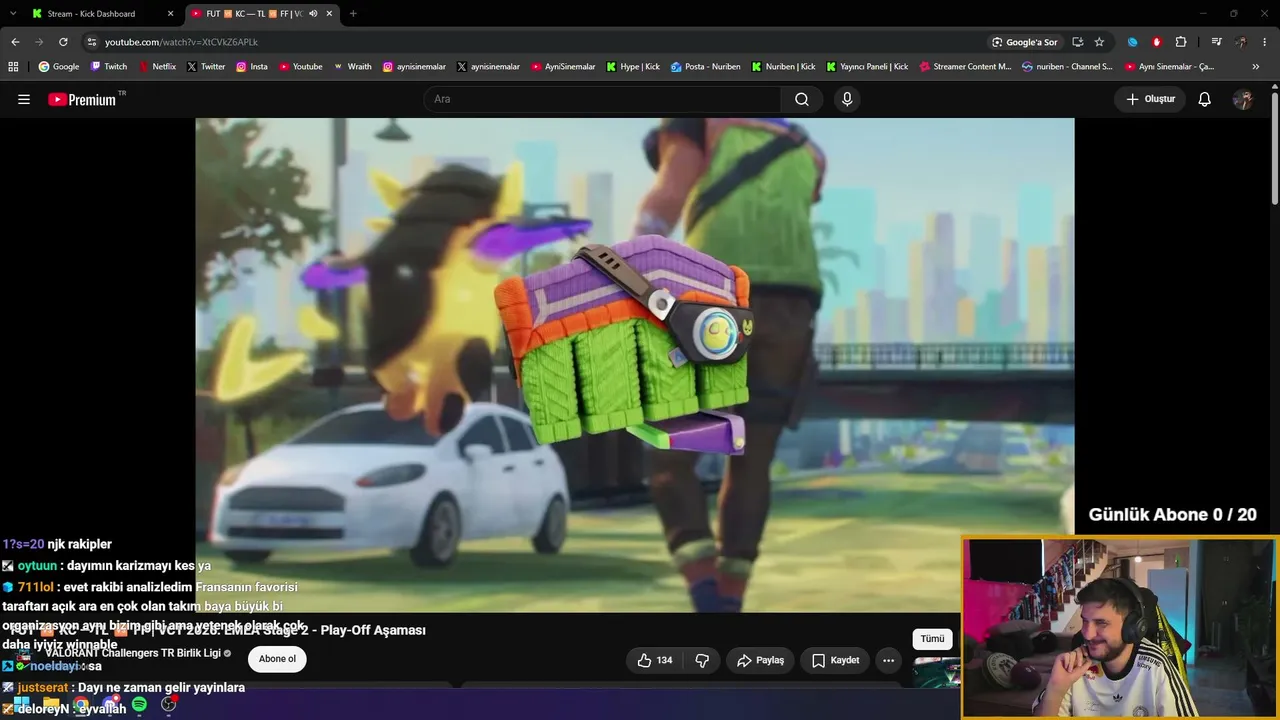The height and width of the screenshot is (720, 1280).
Task: Open the red hand blocker extension
Action: point(1157,42)
